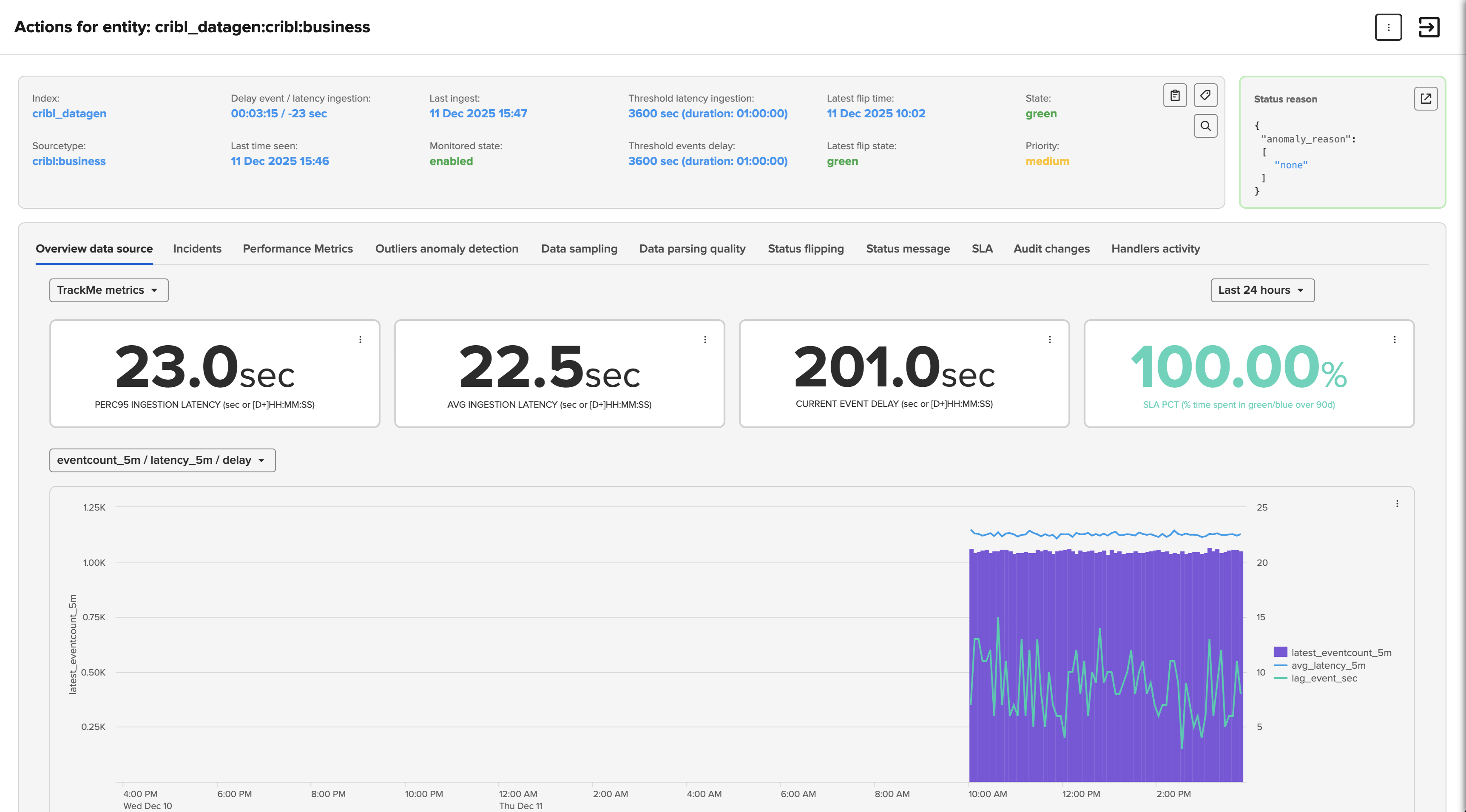The height and width of the screenshot is (812, 1466).
Task: Open SLA PCT card options menu
Action: (1394, 339)
